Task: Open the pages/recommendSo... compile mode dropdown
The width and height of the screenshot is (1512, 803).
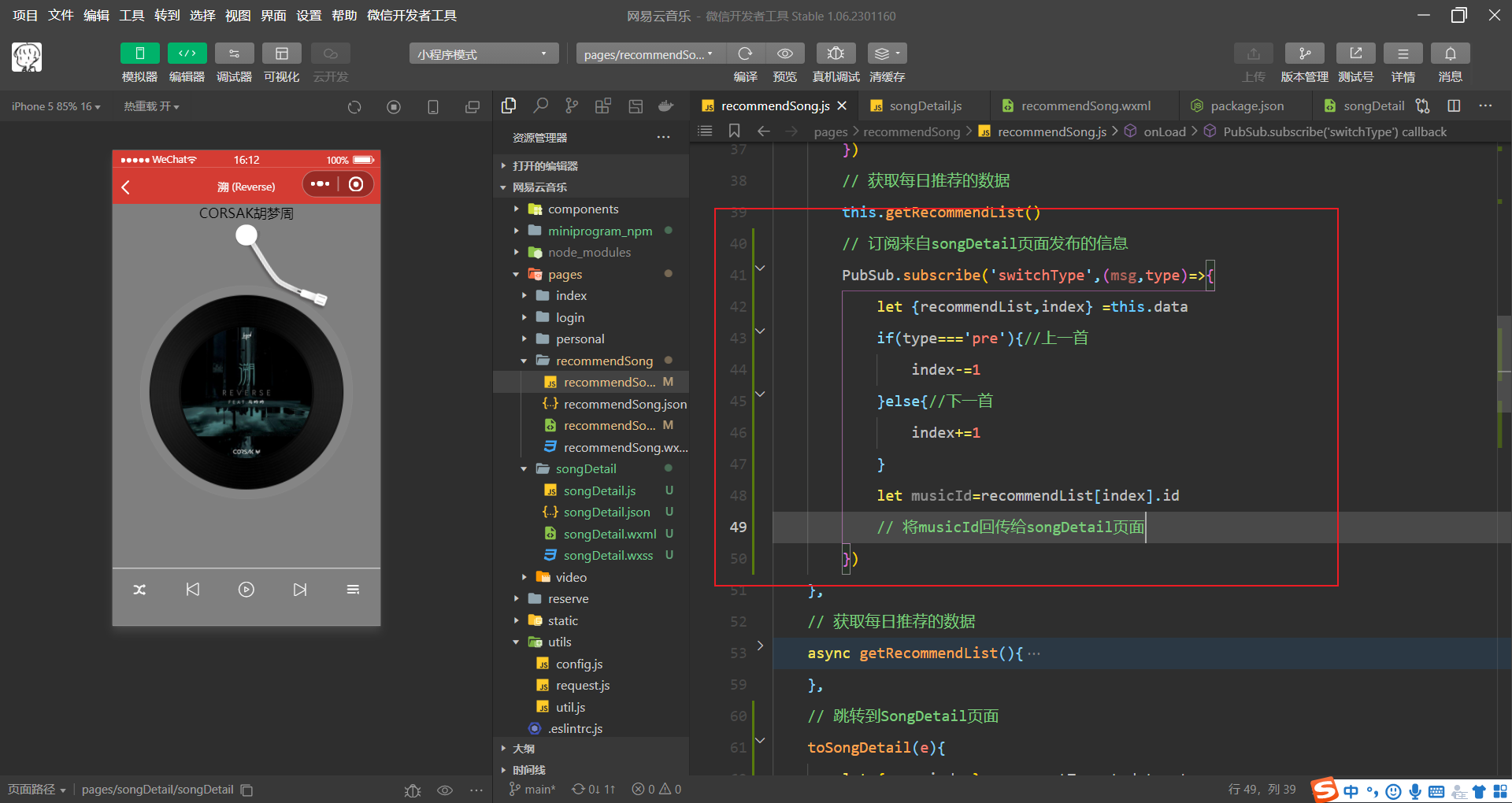Action: click(x=649, y=54)
